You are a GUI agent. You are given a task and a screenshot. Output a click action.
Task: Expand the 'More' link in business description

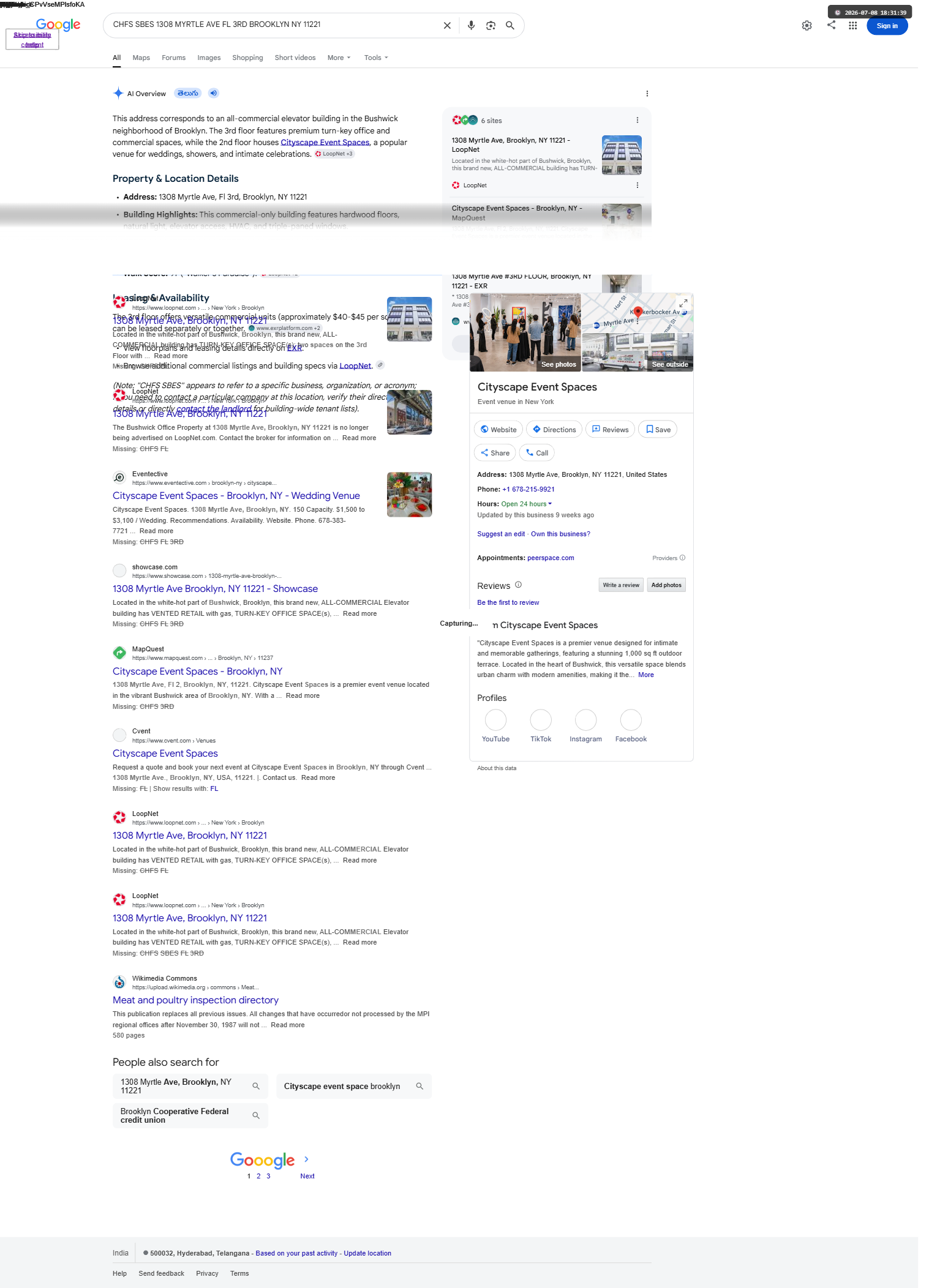(646, 675)
